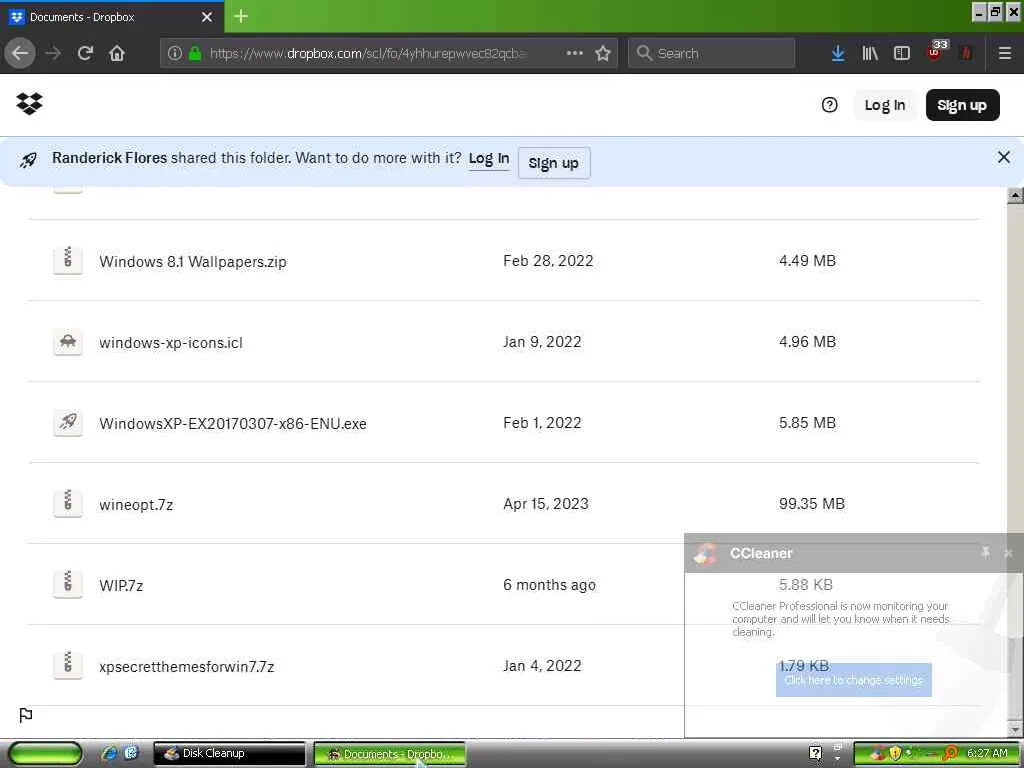Viewport: 1024px width, 768px height.
Task: Open wineopt.7z file
Action: pos(136,505)
